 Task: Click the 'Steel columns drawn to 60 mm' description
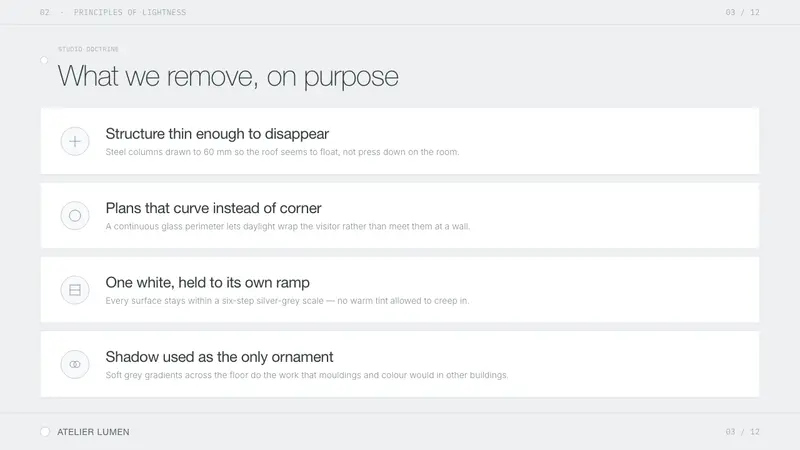pyautogui.click(x=283, y=152)
